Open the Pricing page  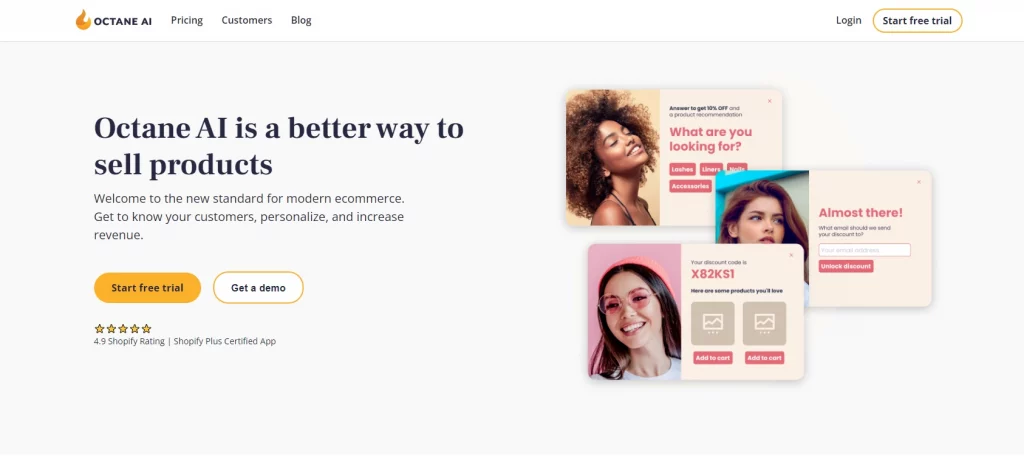coord(187,20)
